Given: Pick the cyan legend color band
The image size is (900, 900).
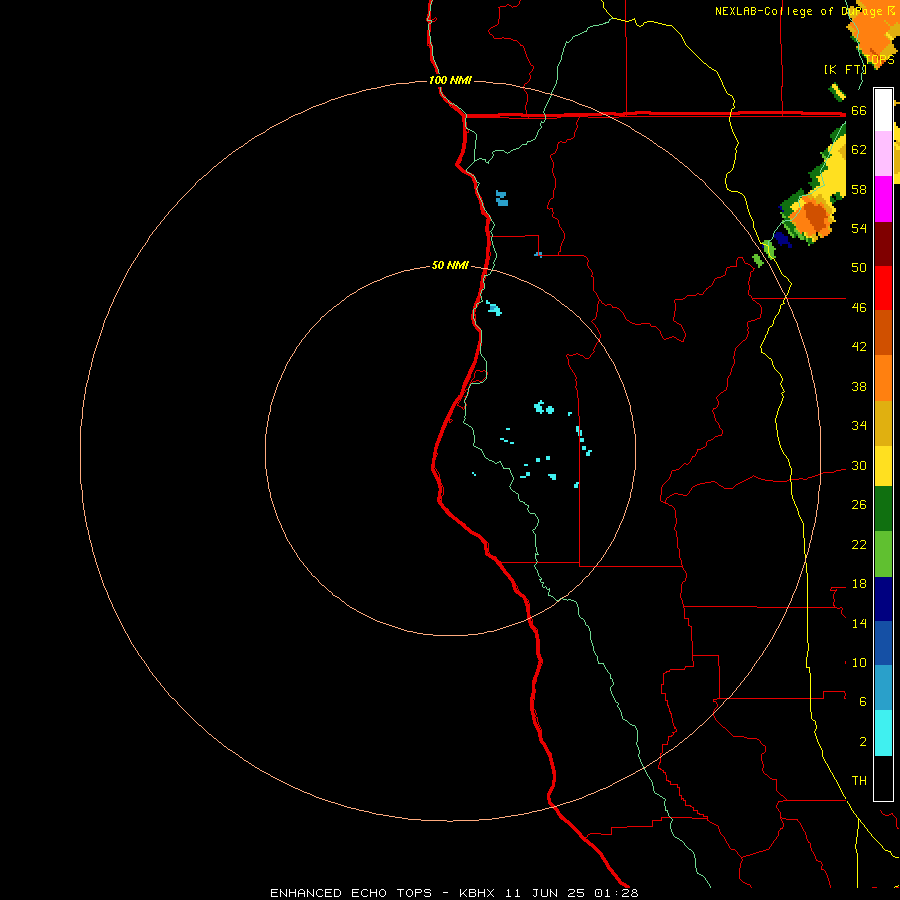Looking at the screenshot, I should click(x=883, y=733).
